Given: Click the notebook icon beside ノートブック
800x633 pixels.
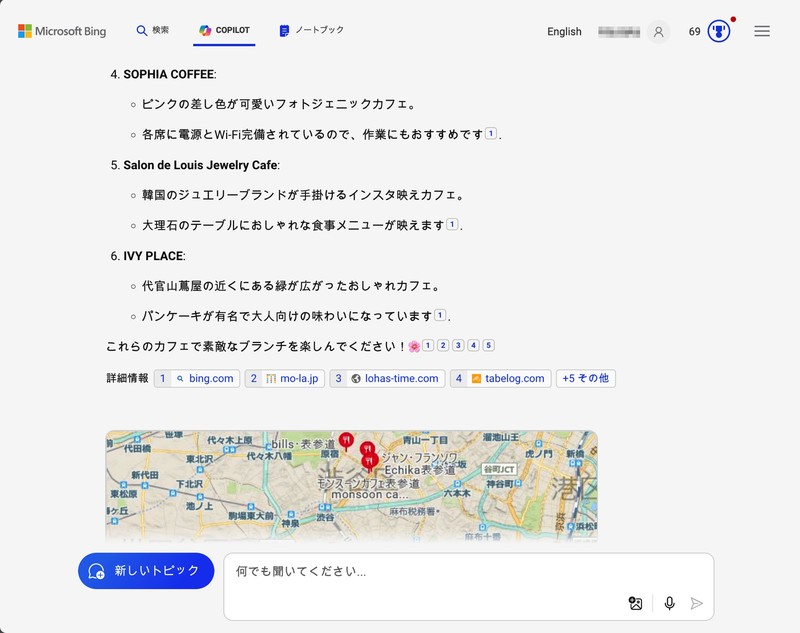Looking at the screenshot, I should click(284, 31).
